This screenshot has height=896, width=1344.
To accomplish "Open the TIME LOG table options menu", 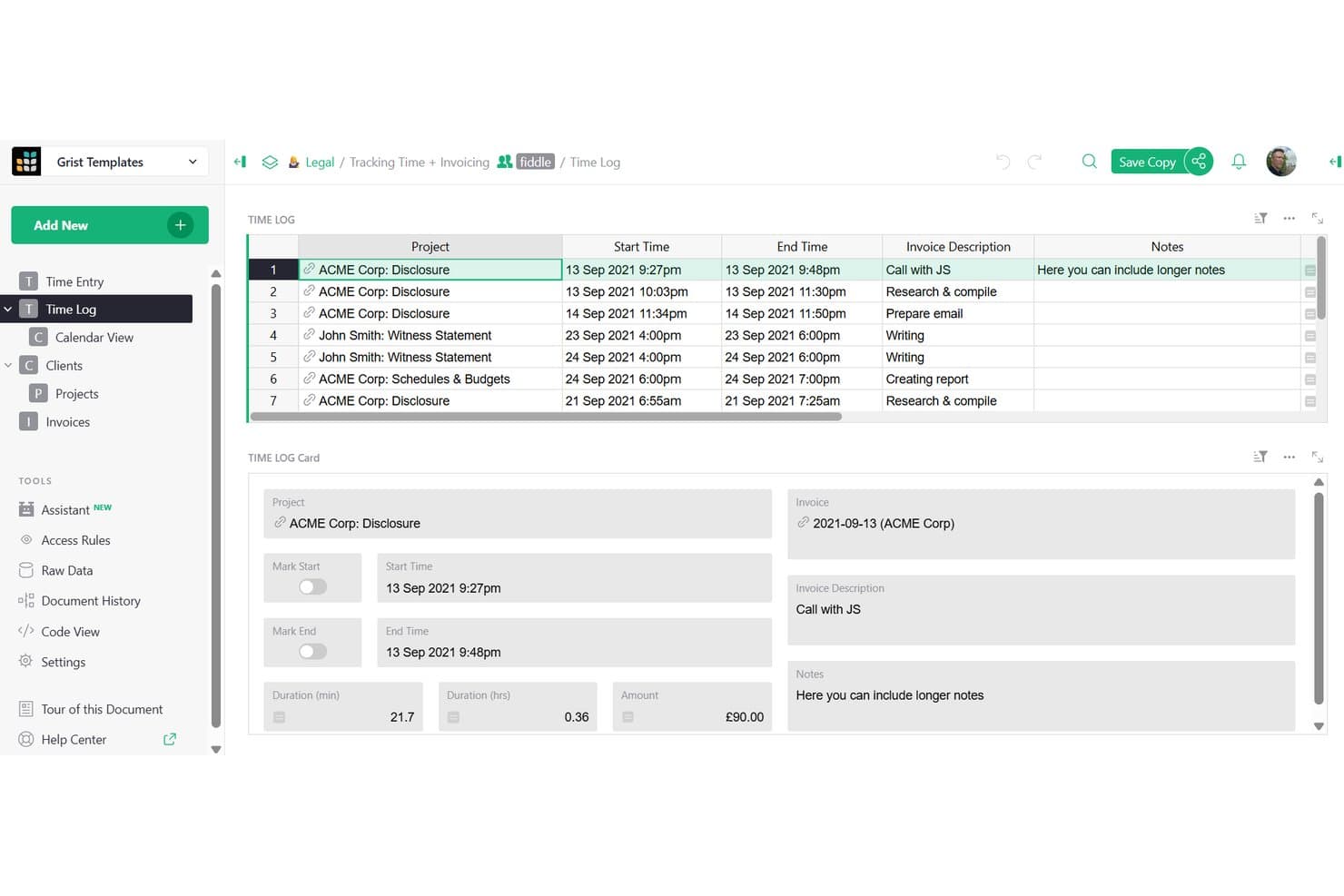I will pos(1289,219).
